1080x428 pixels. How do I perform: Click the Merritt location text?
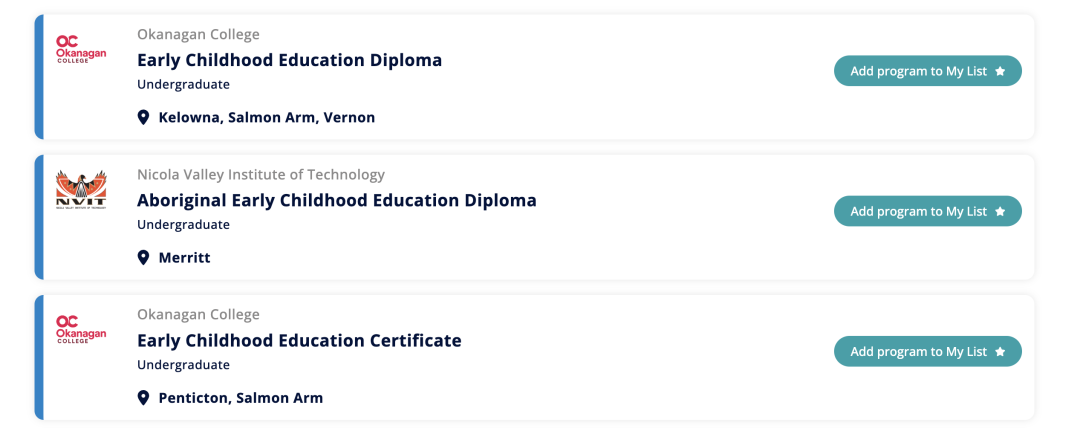click(x=185, y=258)
